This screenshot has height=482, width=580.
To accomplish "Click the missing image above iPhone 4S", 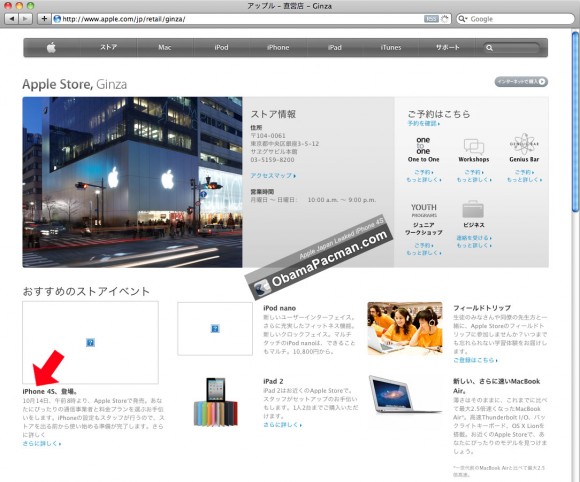I will click(90, 343).
